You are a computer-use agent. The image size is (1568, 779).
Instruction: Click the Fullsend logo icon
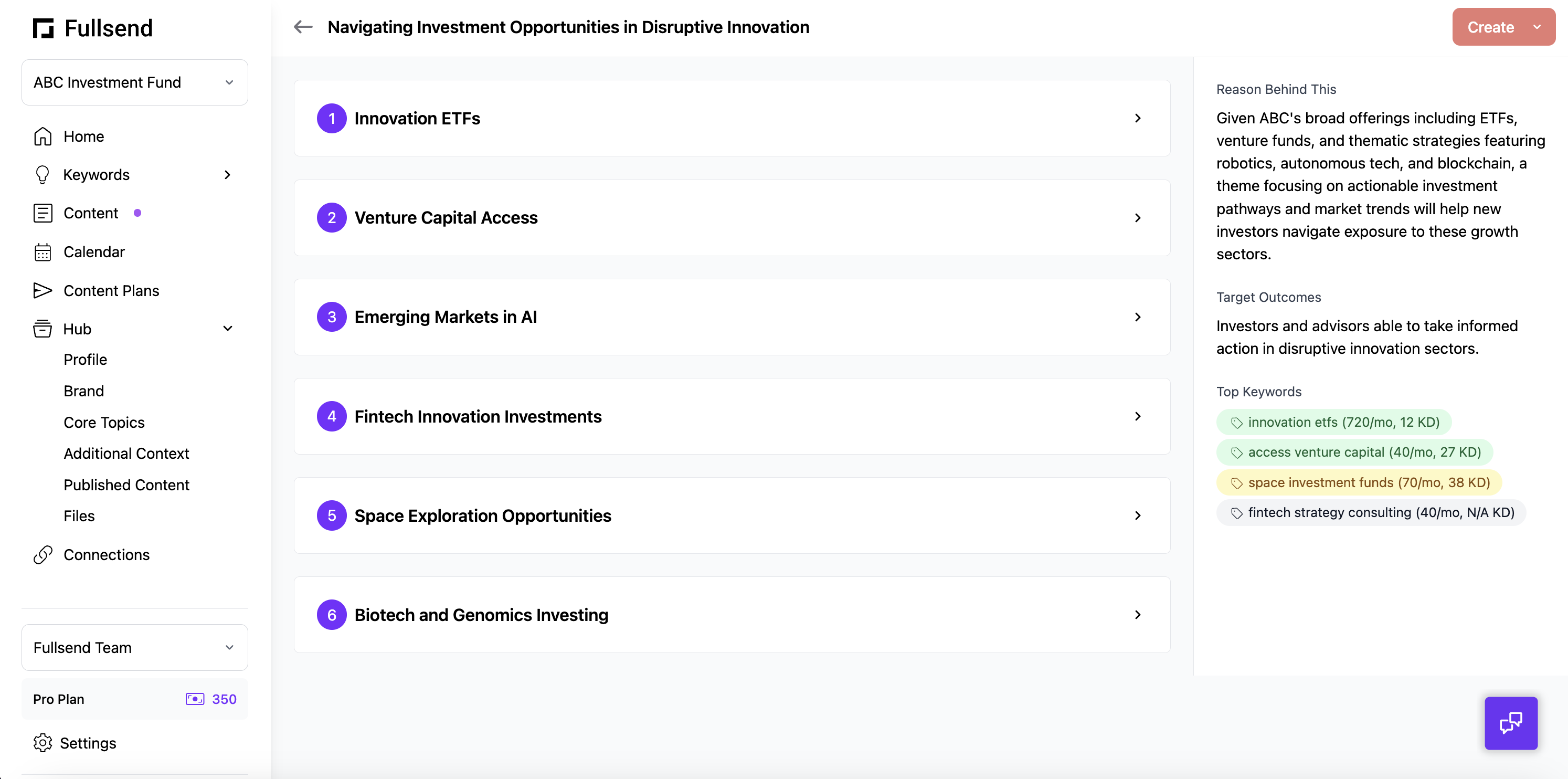coord(43,28)
